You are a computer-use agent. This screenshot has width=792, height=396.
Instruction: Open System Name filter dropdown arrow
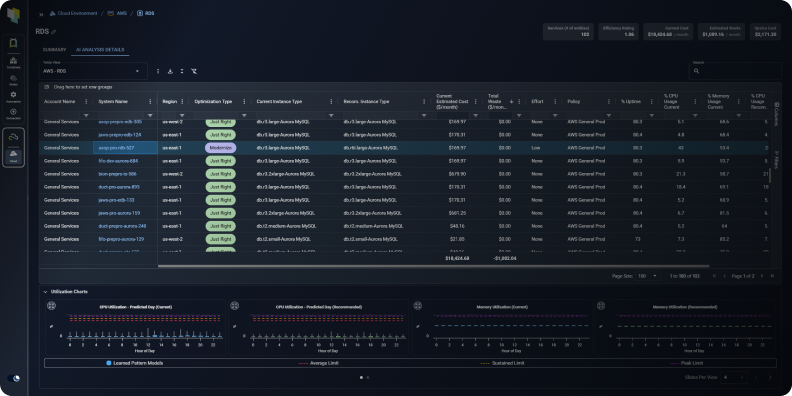[x=150, y=116]
